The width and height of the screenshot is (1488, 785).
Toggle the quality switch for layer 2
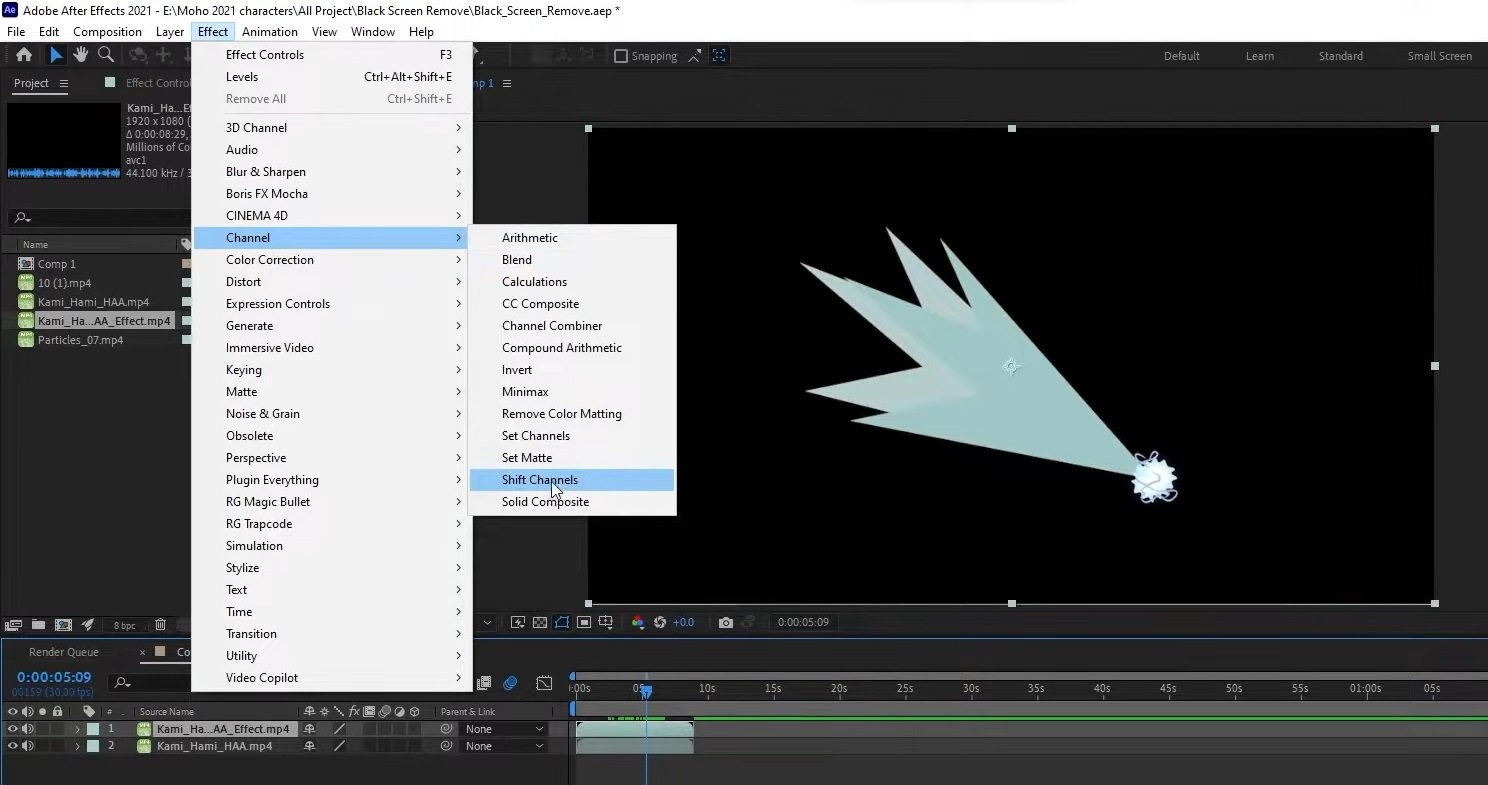[339, 746]
